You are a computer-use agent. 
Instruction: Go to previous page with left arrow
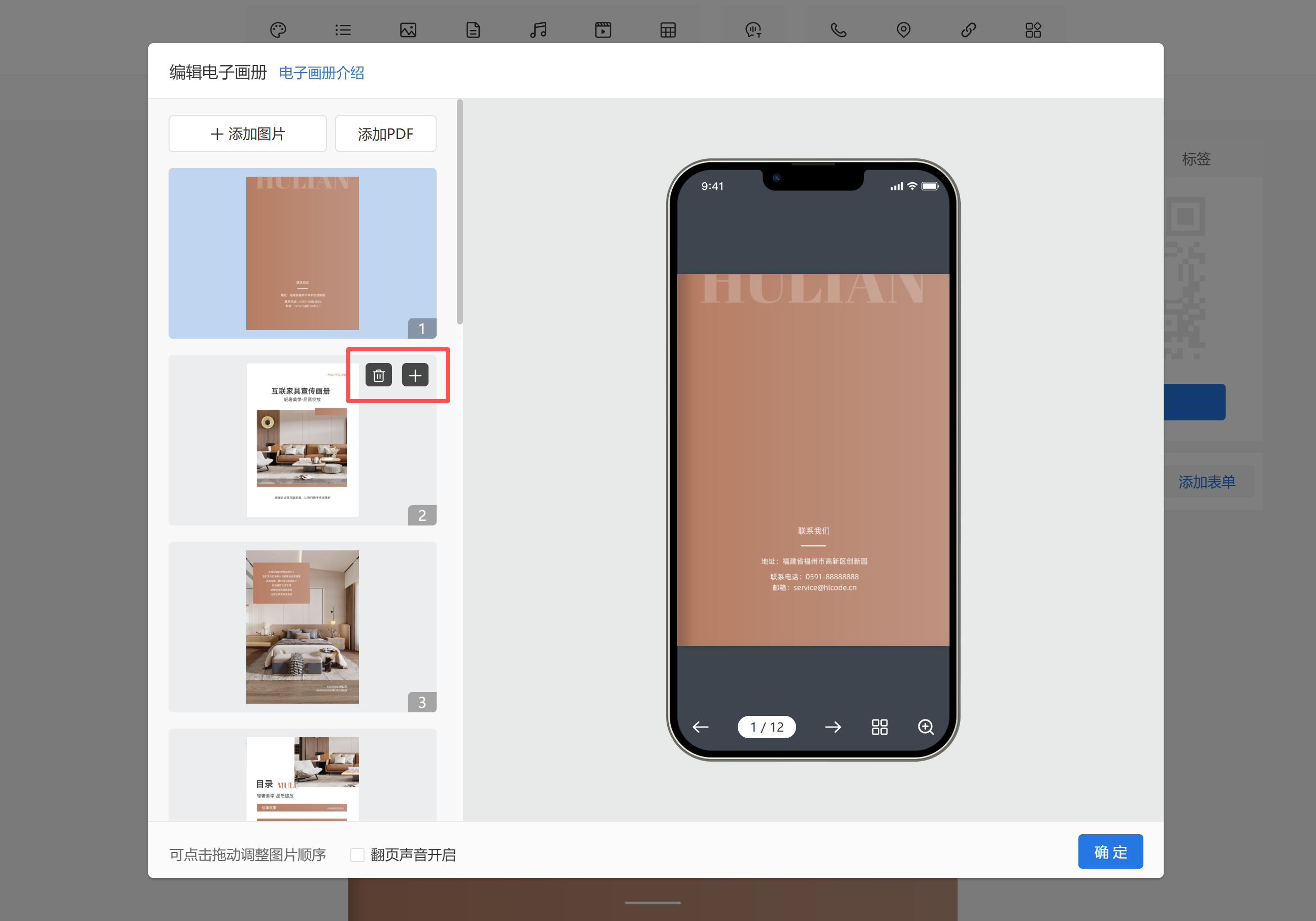pos(701,727)
